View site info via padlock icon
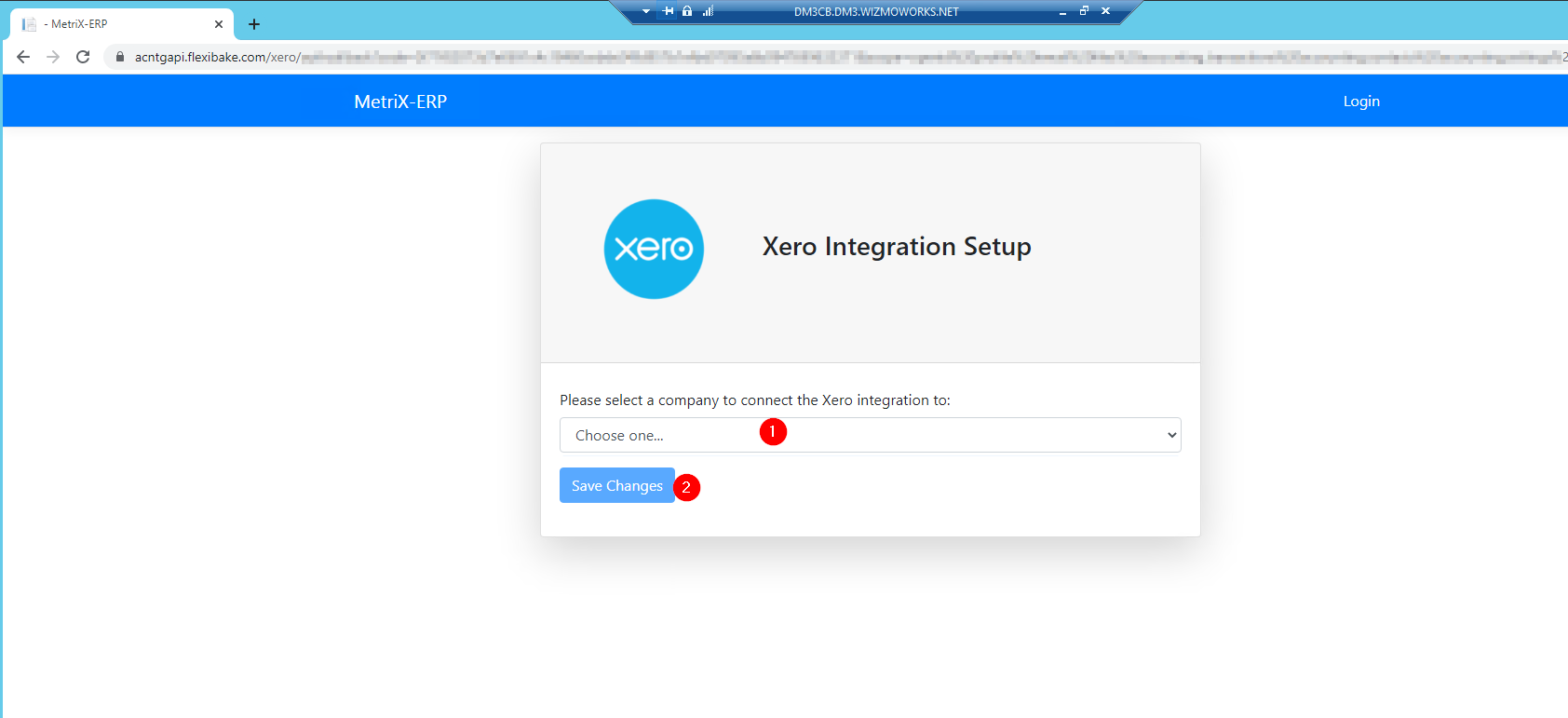1568x718 pixels. pyautogui.click(x=120, y=57)
